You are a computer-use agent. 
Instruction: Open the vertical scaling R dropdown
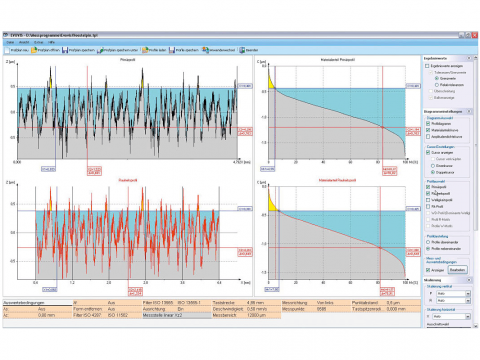(468, 301)
